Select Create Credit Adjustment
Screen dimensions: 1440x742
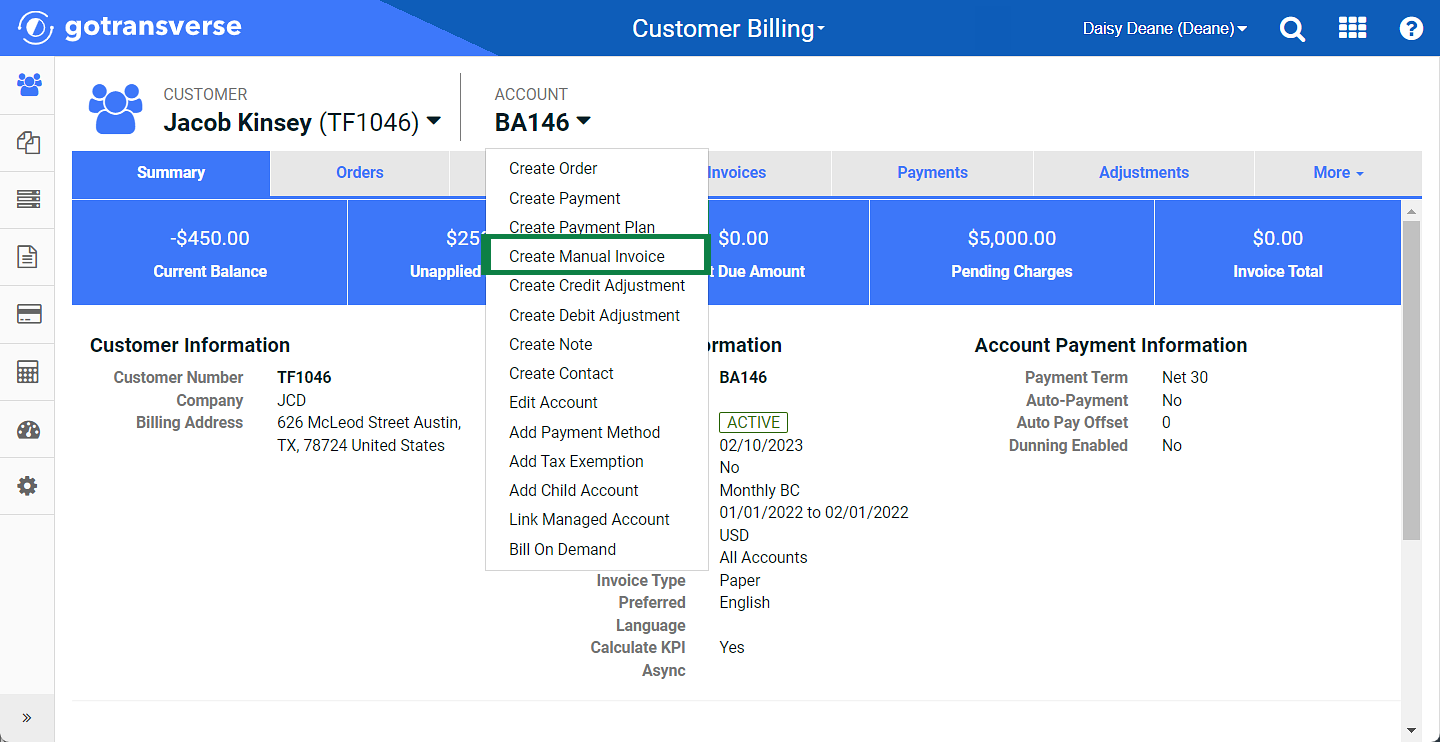click(x=596, y=285)
